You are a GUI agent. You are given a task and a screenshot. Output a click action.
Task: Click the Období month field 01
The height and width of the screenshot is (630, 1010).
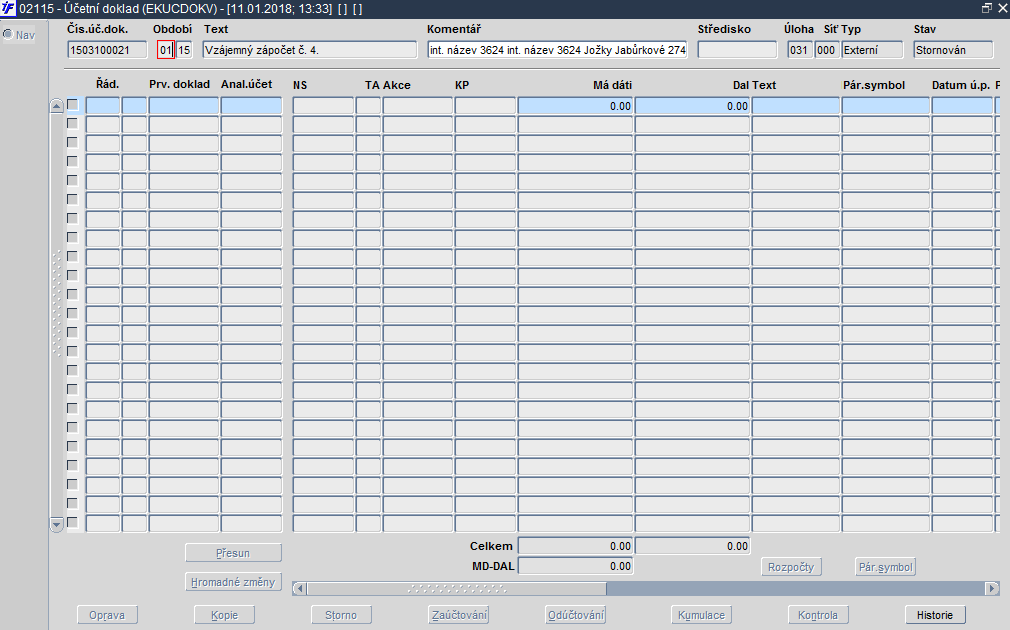pyautogui.click(x=166, y=50)
